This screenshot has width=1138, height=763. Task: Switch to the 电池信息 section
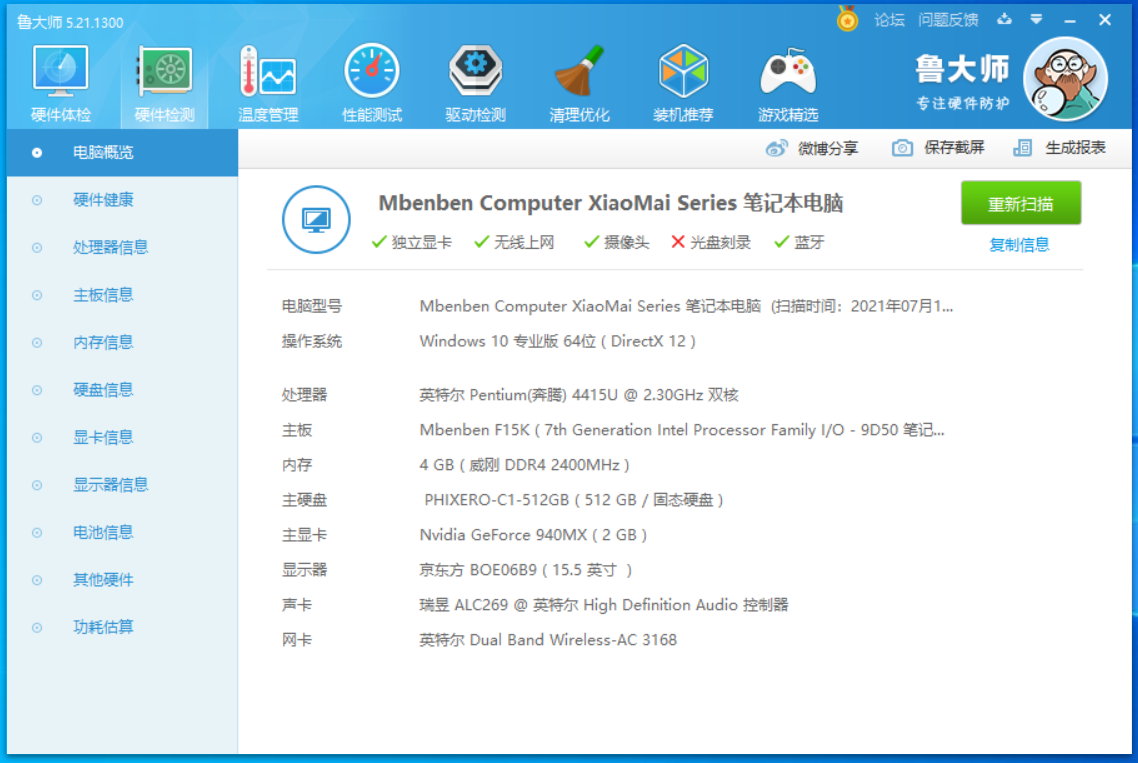[x=103, y=532]
